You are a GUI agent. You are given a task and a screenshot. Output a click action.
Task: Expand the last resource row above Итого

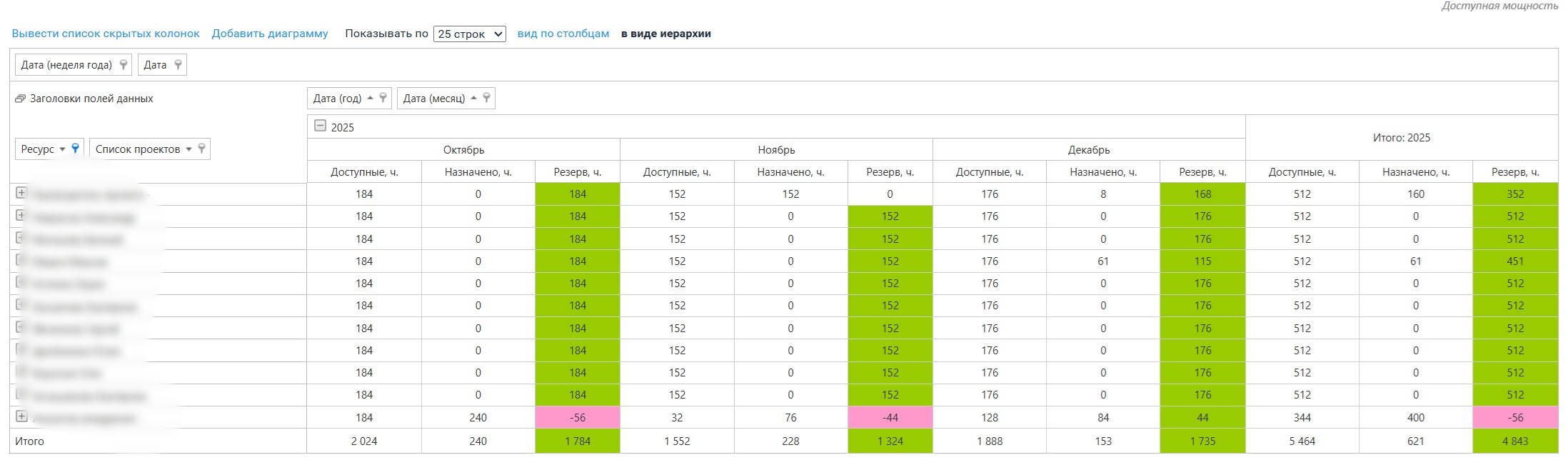[21, 416]
